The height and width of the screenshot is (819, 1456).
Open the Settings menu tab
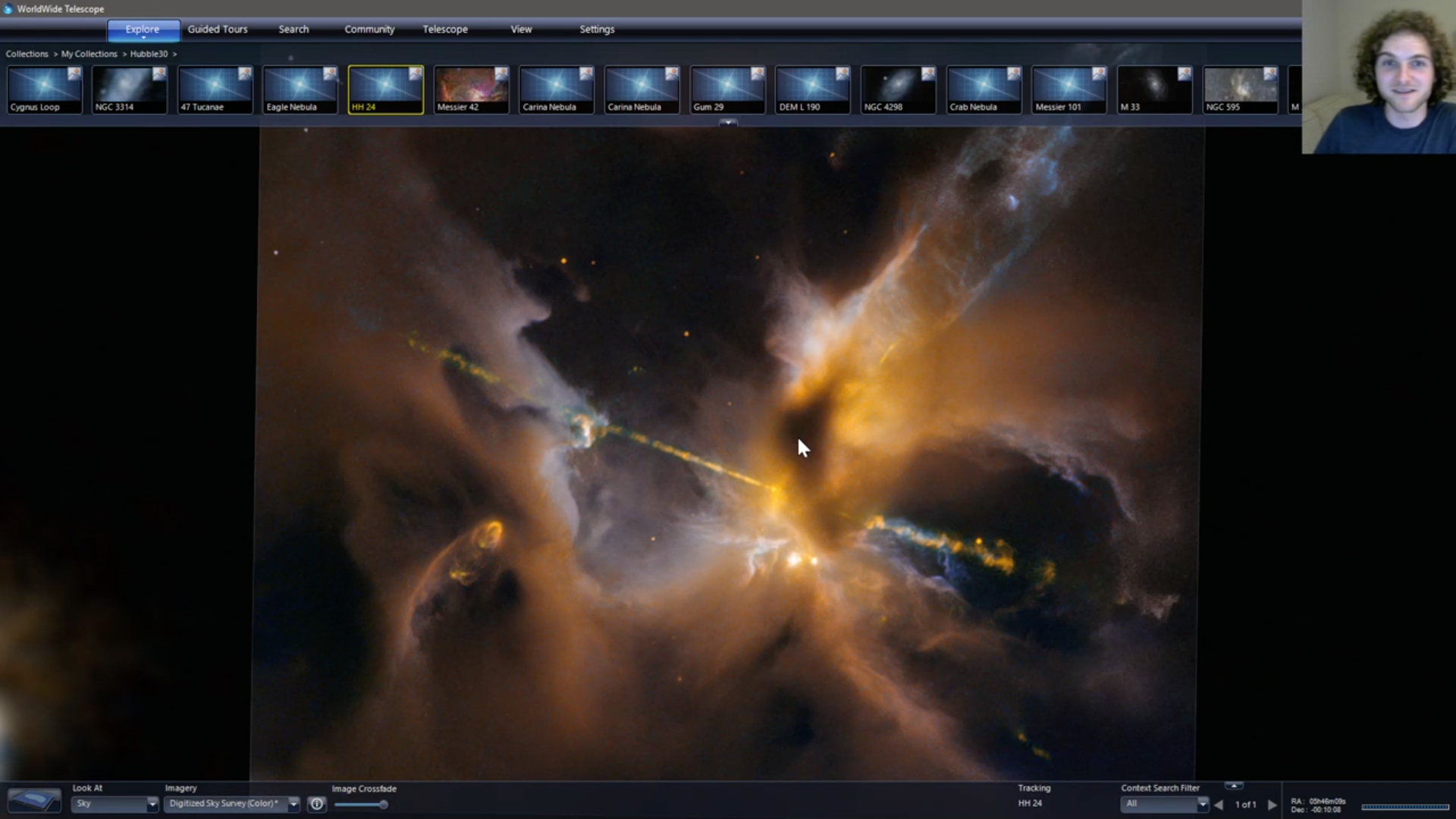pos(597,30)
